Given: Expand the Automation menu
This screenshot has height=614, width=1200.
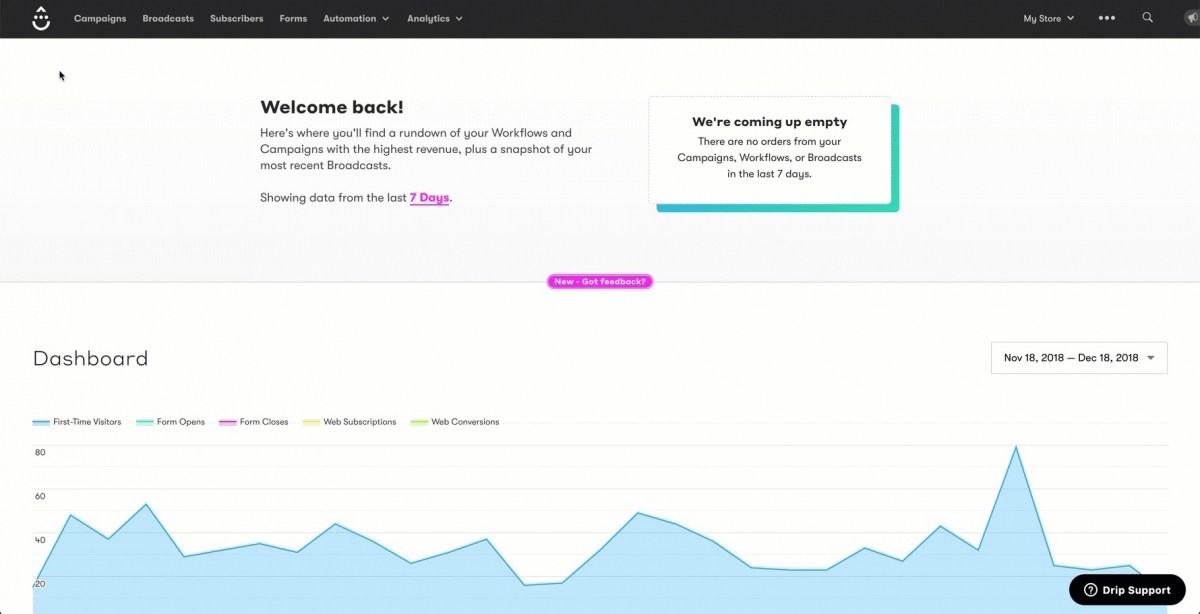Looking at the screenshot, I should [x=356, y=18].
